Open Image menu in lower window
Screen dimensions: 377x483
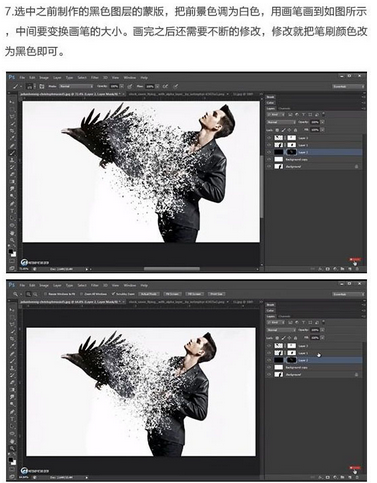pyautogui.click(x=44, y=285)
